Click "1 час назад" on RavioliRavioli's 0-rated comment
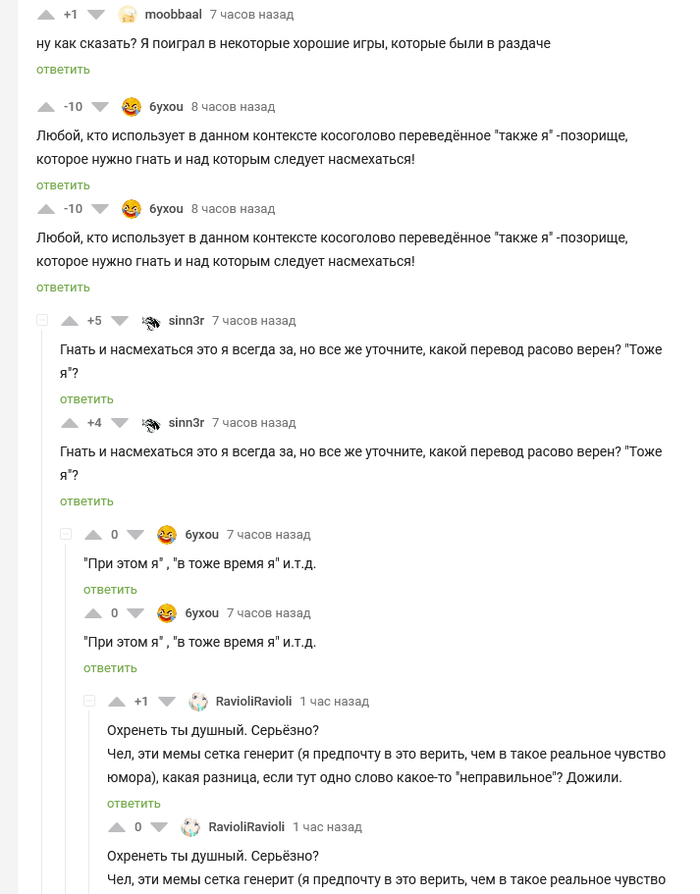The height and width of the screenshot is (894, 700). coord(327,827)
